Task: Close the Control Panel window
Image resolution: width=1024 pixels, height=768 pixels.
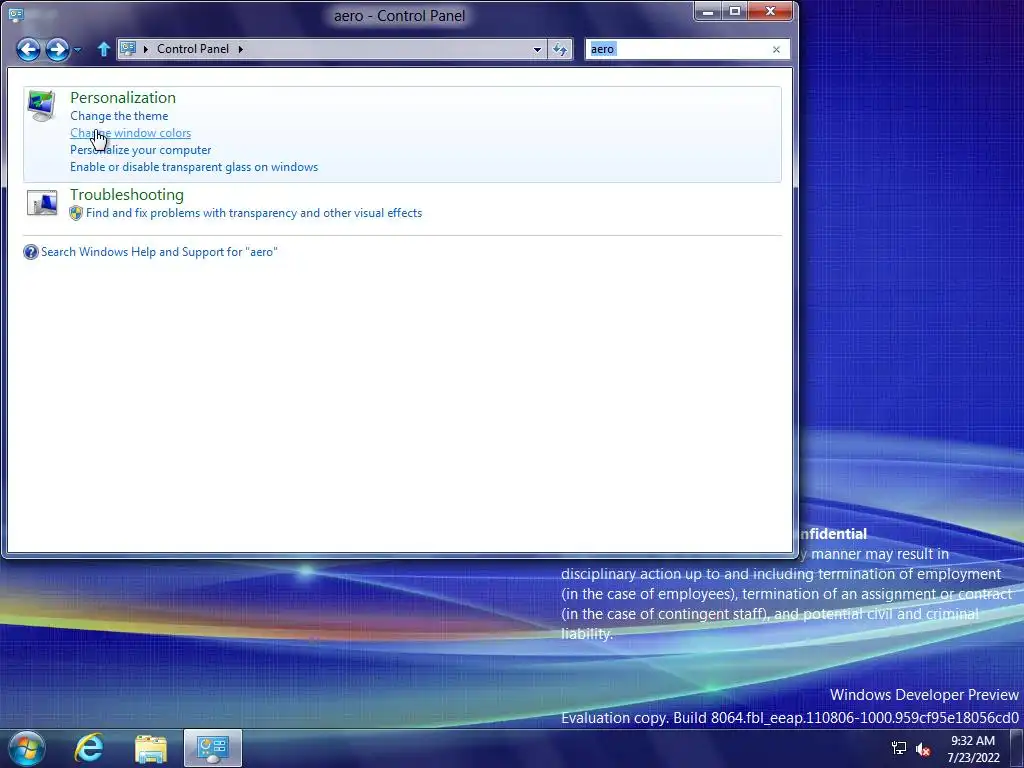Action: click(x=771, y=11)
